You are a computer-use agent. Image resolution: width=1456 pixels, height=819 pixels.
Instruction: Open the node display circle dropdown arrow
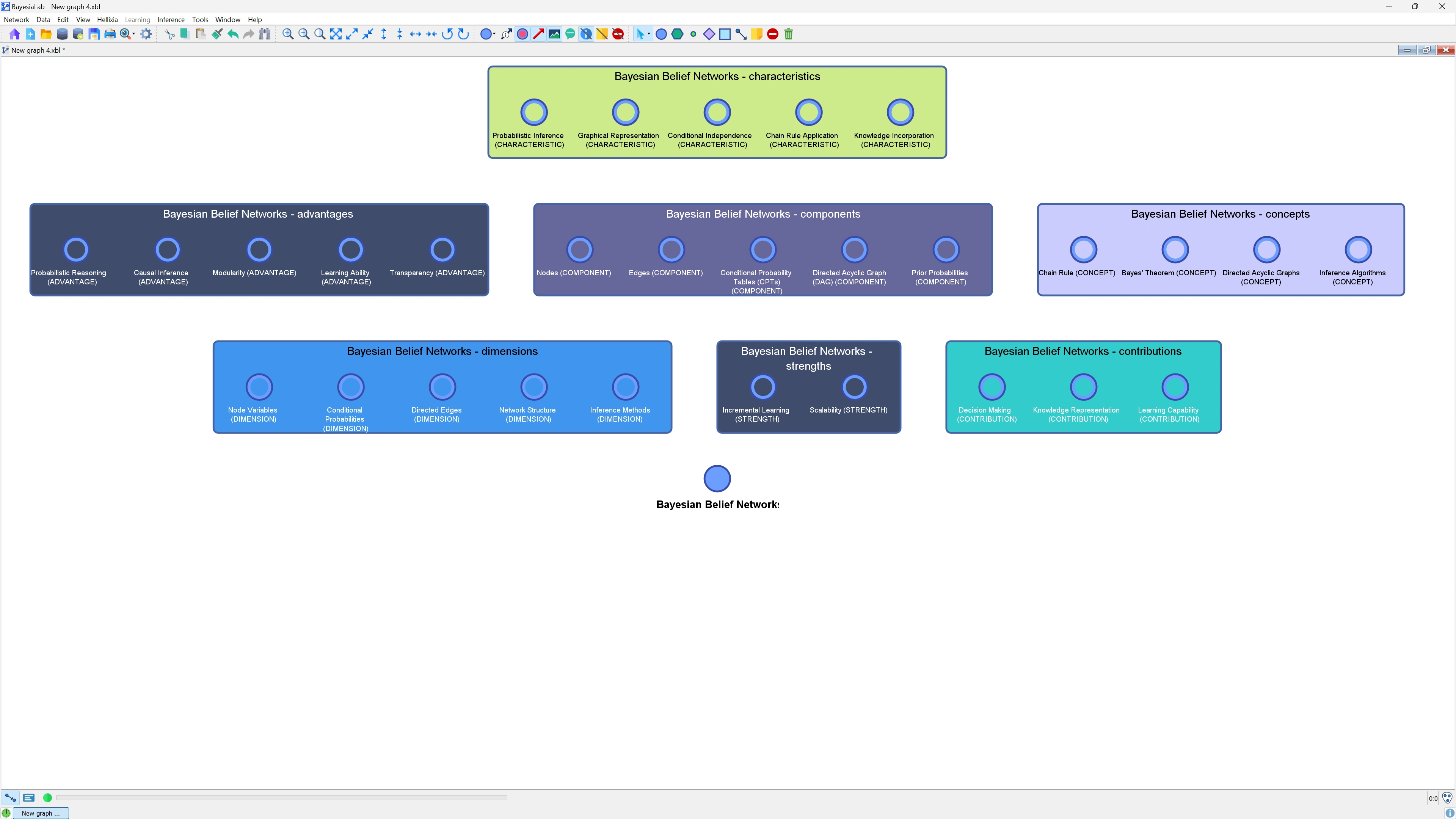pyautogui.click(x=494, y=34)
